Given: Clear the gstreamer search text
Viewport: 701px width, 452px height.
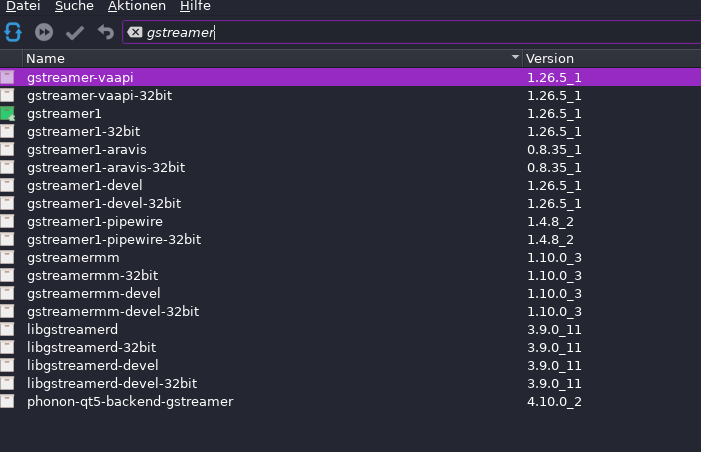Looking at the screenshot, I should 135,32.
